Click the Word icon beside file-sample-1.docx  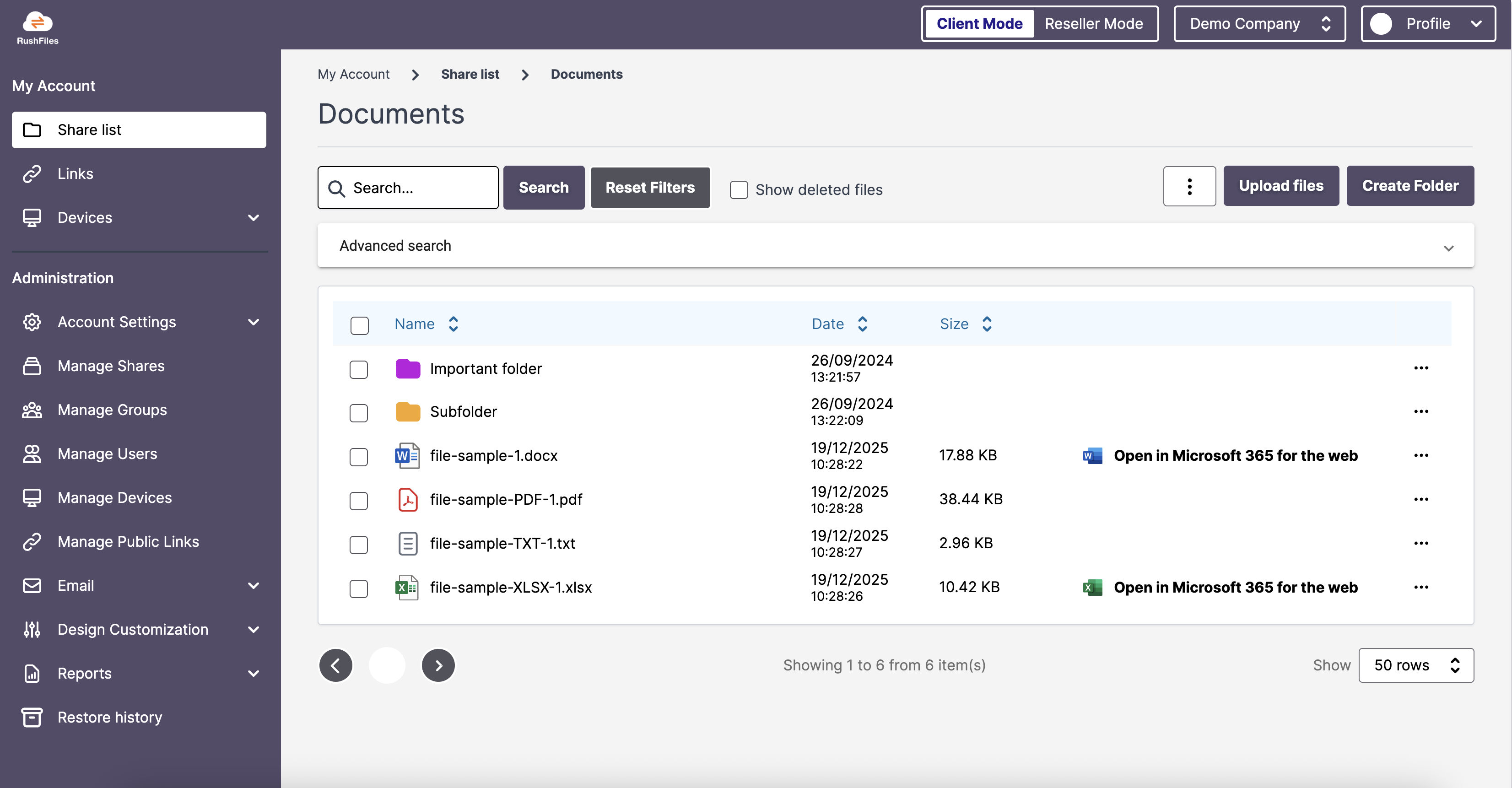click(407, 456)
